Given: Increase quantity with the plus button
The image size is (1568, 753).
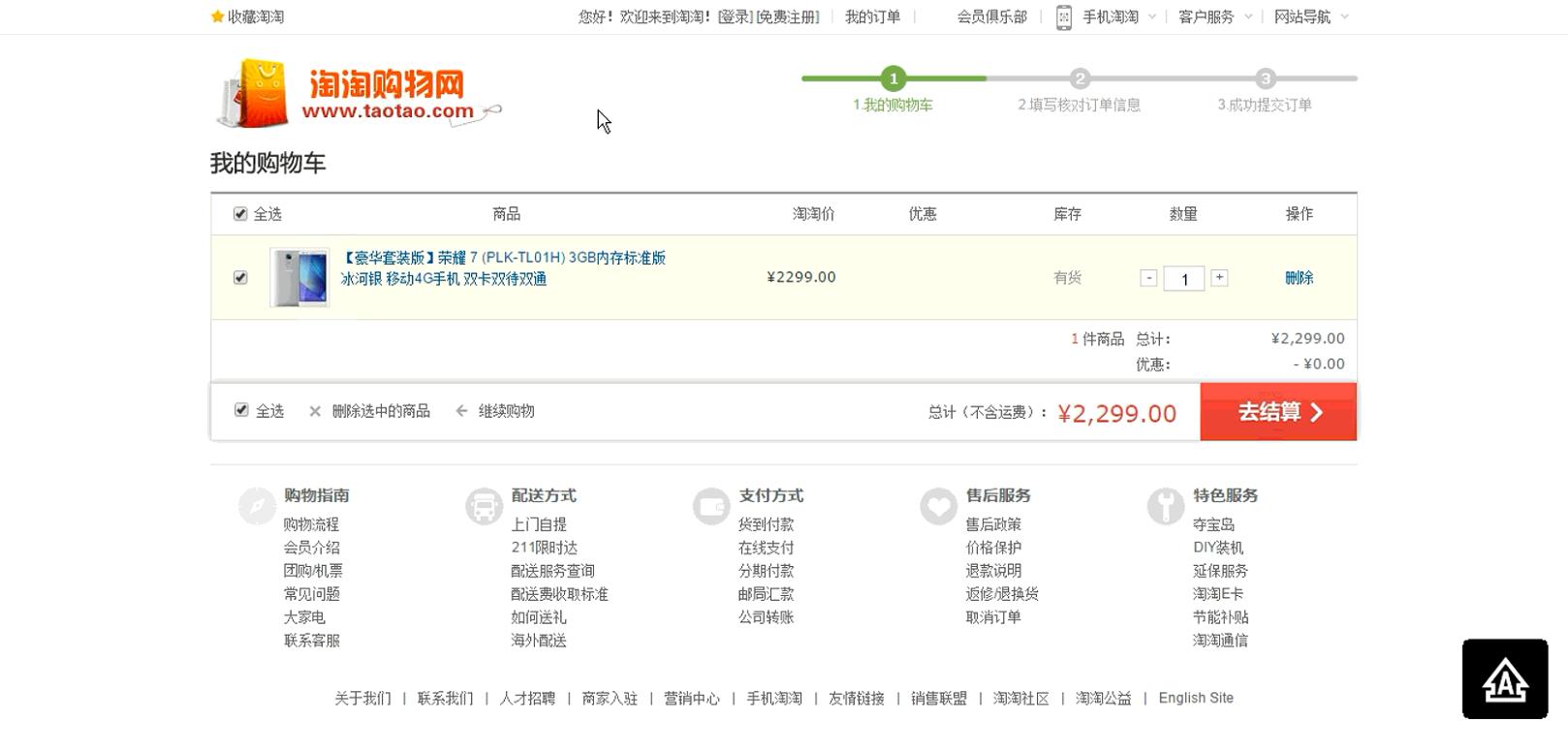Looking at the screenshot, I should [1219, 278].
